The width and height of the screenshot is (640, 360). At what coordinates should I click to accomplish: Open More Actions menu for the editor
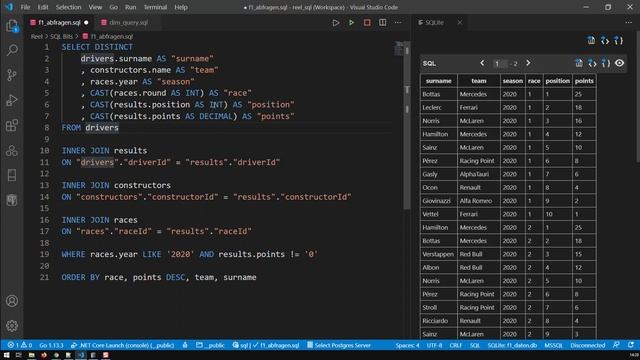398,23
